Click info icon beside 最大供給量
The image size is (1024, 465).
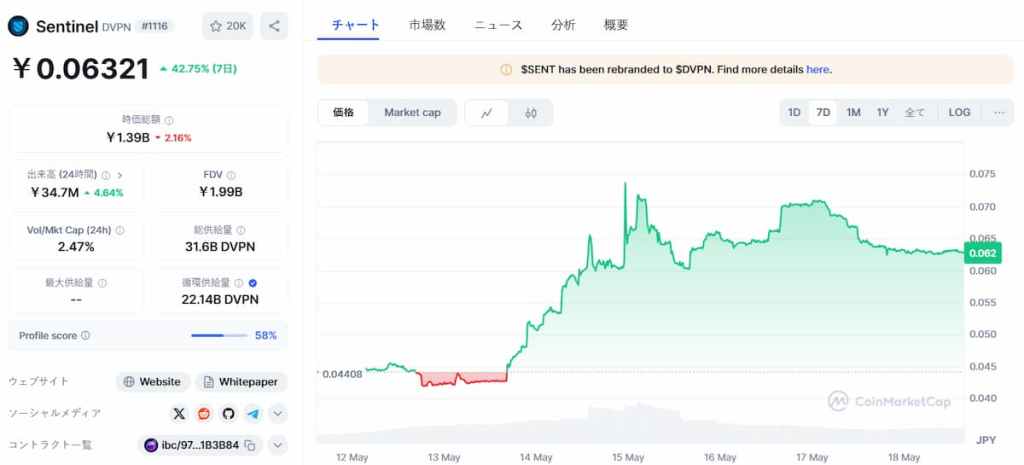click(x=103, y=283)
